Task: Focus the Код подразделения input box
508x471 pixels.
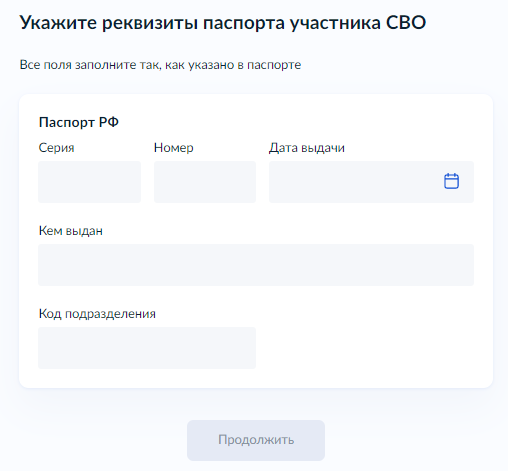Action: pyautogui.click(x=147, y=348)
